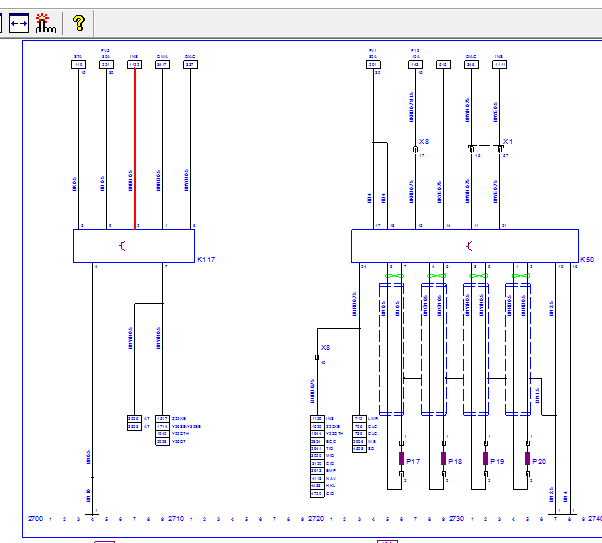Click the FV1 reference box above K50
Image resolution: width=602 pixels, height=543 pixels.
373,65
